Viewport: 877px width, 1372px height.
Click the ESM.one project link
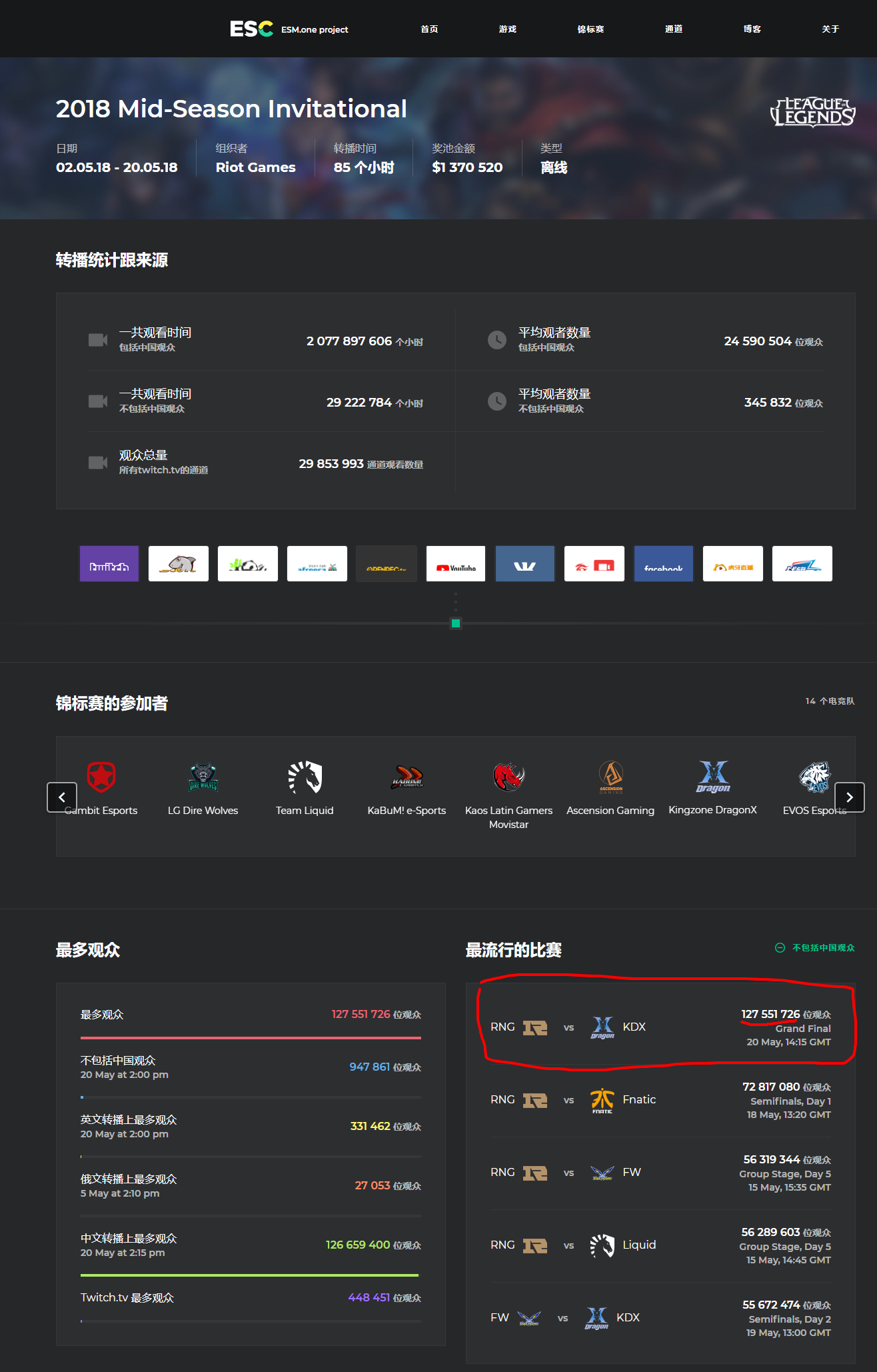[315, 30]
